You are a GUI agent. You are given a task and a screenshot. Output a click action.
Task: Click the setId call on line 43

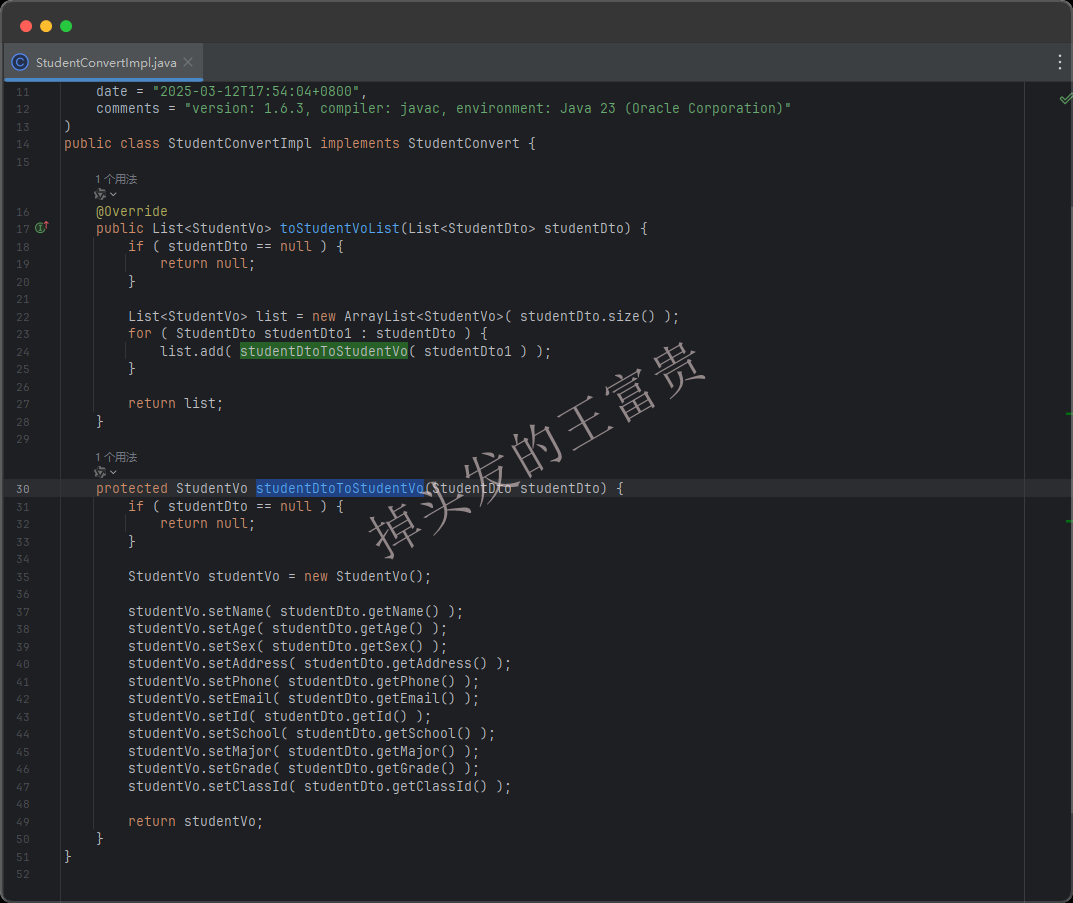pyautogui.click(x=279, y=716)
